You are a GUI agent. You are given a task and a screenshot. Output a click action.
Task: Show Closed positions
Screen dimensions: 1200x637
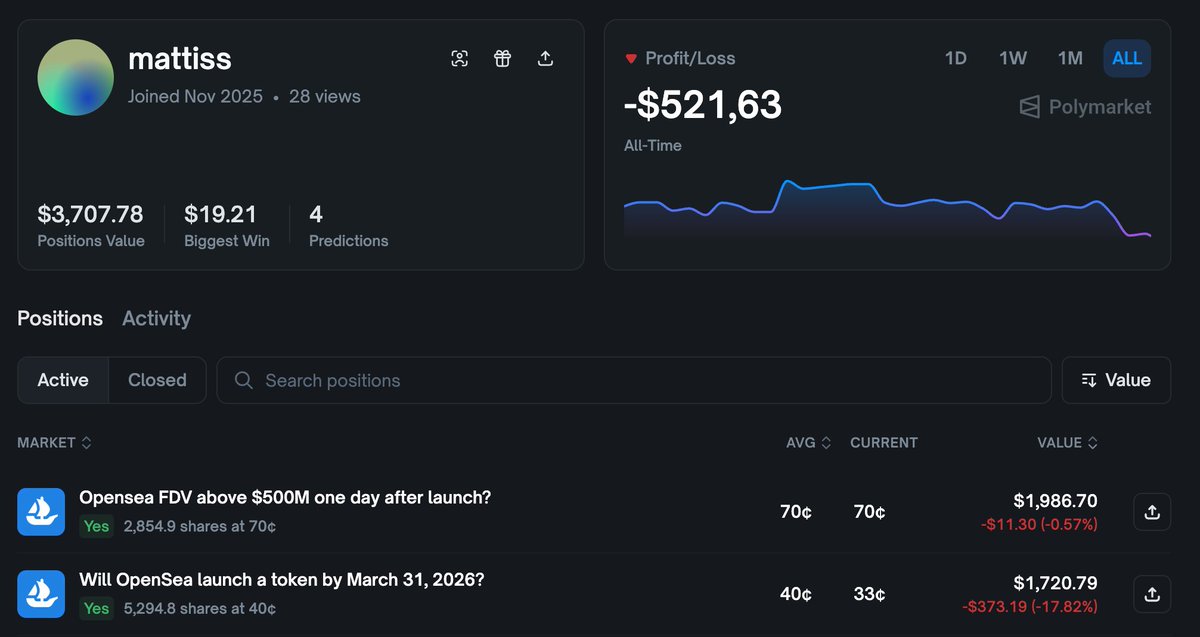[x=157, y=380]
